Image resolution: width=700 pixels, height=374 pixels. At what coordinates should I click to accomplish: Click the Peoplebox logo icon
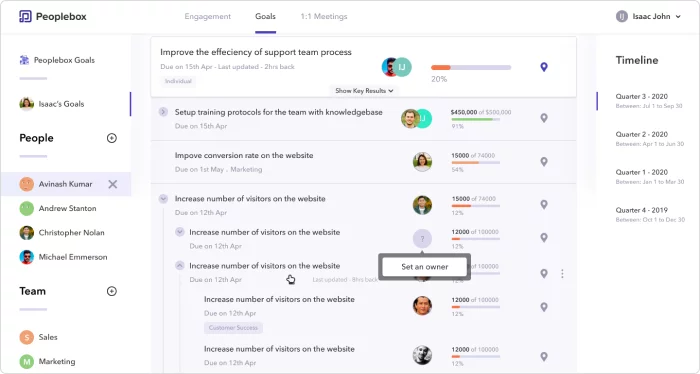click(x=25, y=17)
